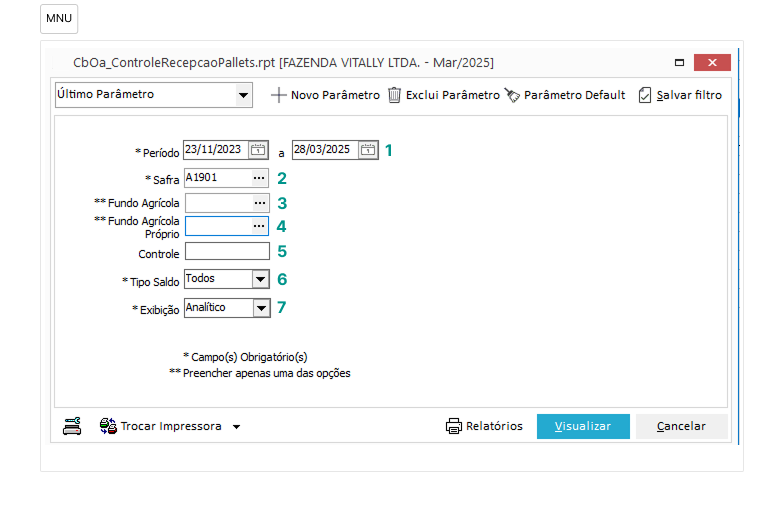Maximize the report parameter window
This screenshot has height=512, width=784.
tap(679, 62)
